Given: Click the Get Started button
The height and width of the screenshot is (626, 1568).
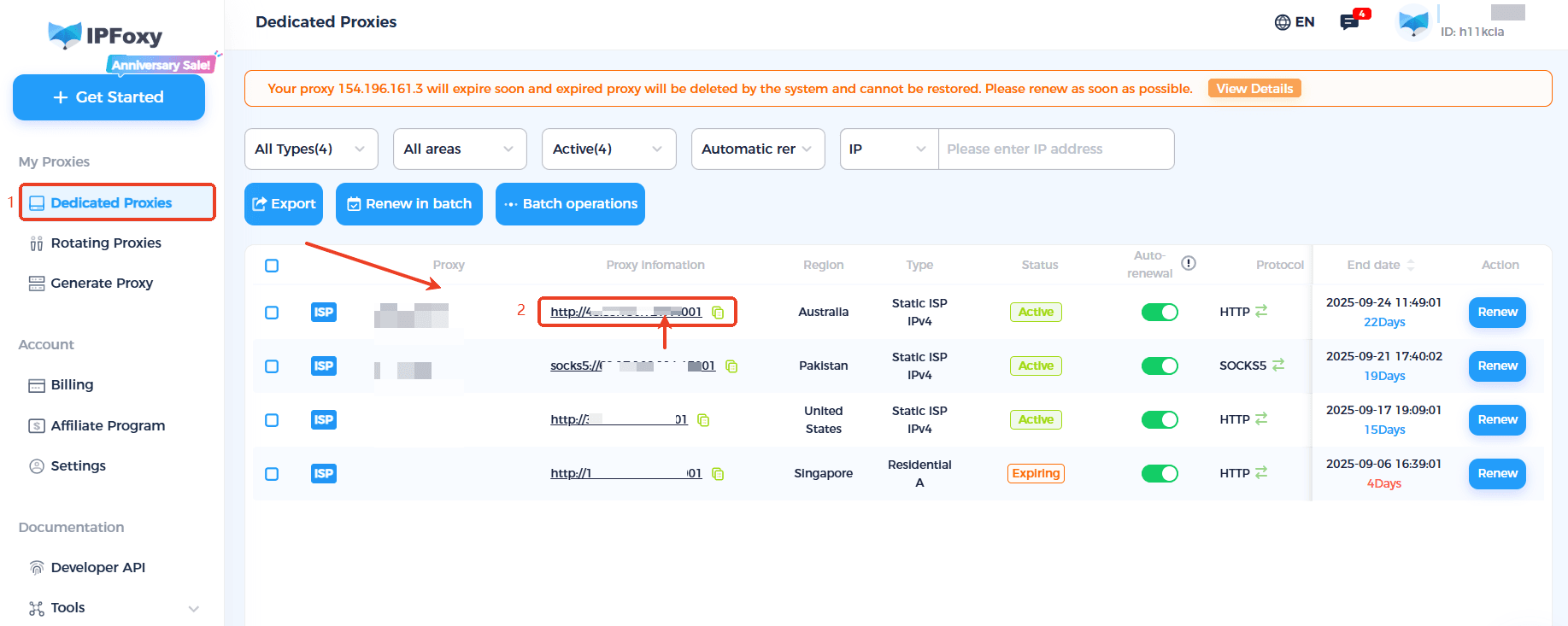Looking at the screenshot, I should pos(109,97).
